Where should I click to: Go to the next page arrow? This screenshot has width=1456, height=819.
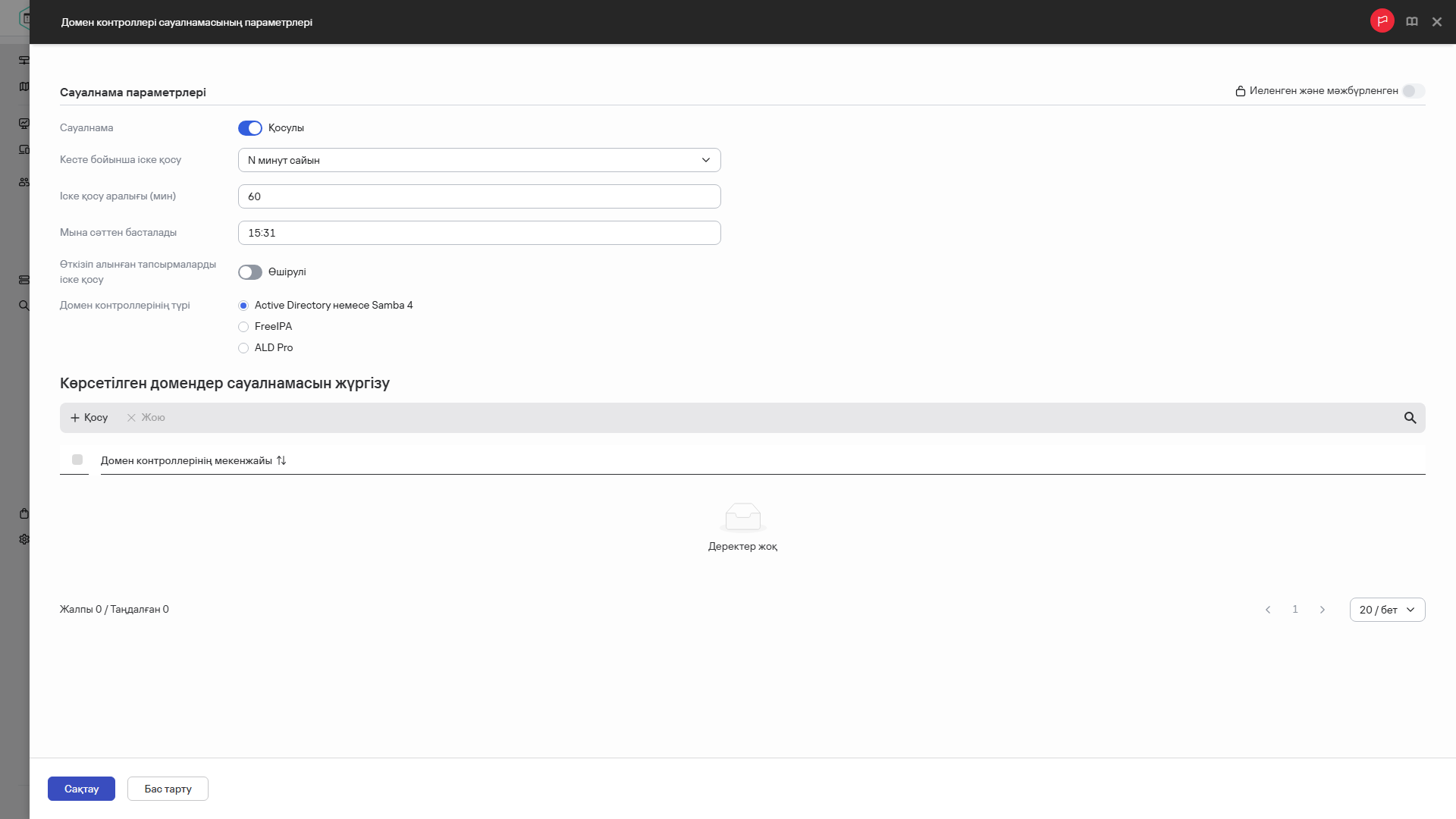tap(1323, 610)
